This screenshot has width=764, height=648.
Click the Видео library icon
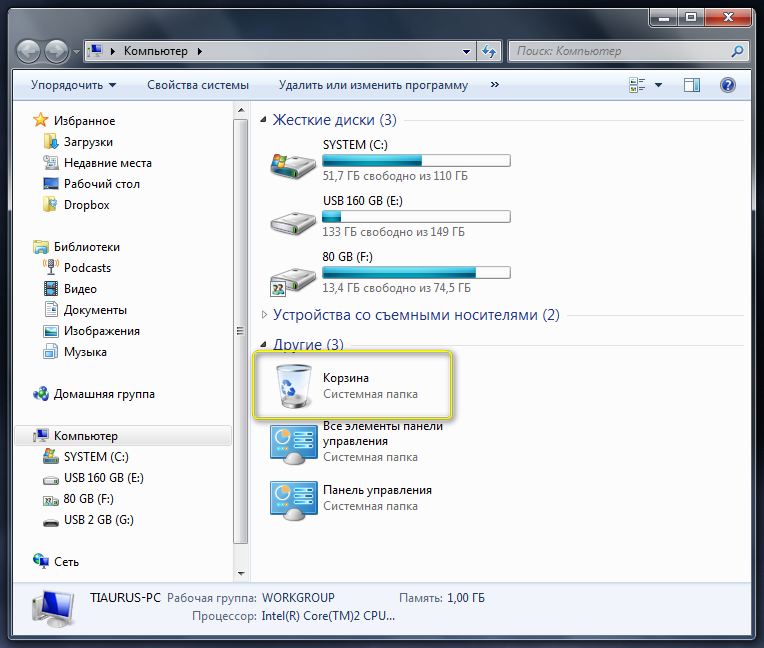(51, 288)
